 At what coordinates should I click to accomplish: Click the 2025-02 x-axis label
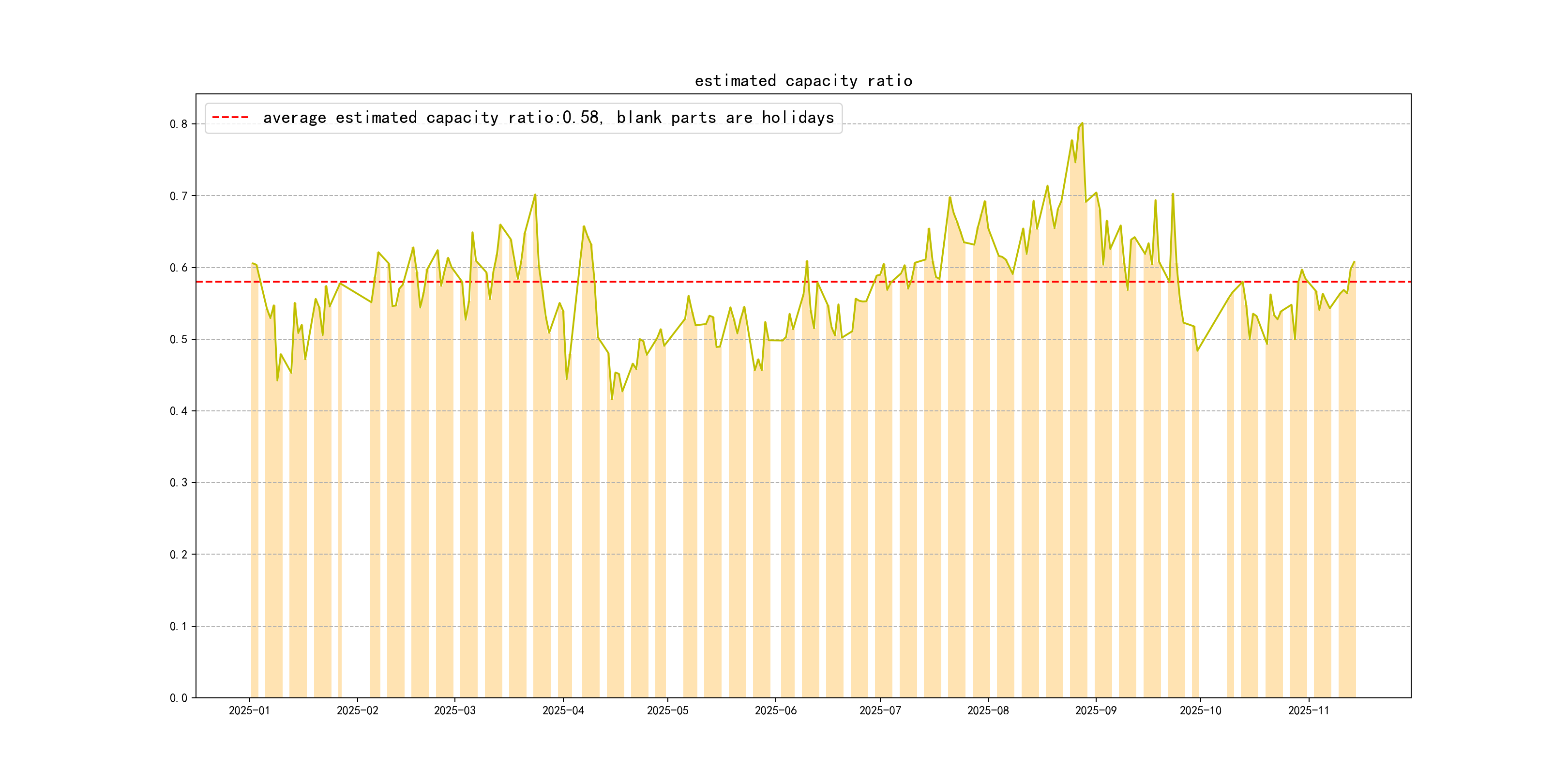click(x=357, y=710)
